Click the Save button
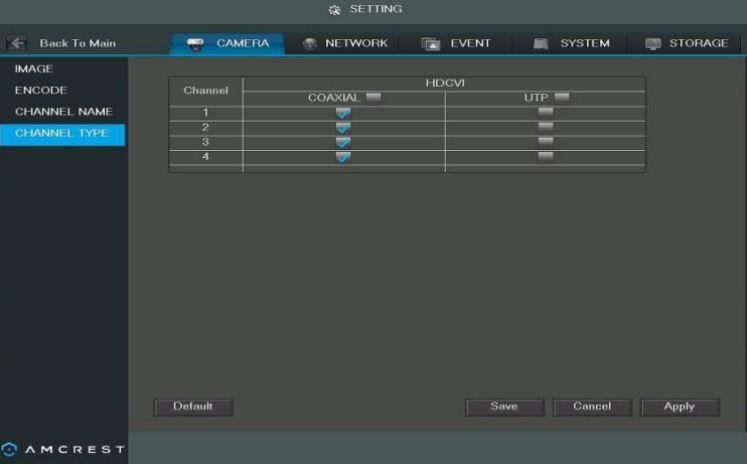The width and height of the screenshot is (747, 464). (x=505, y=407)
